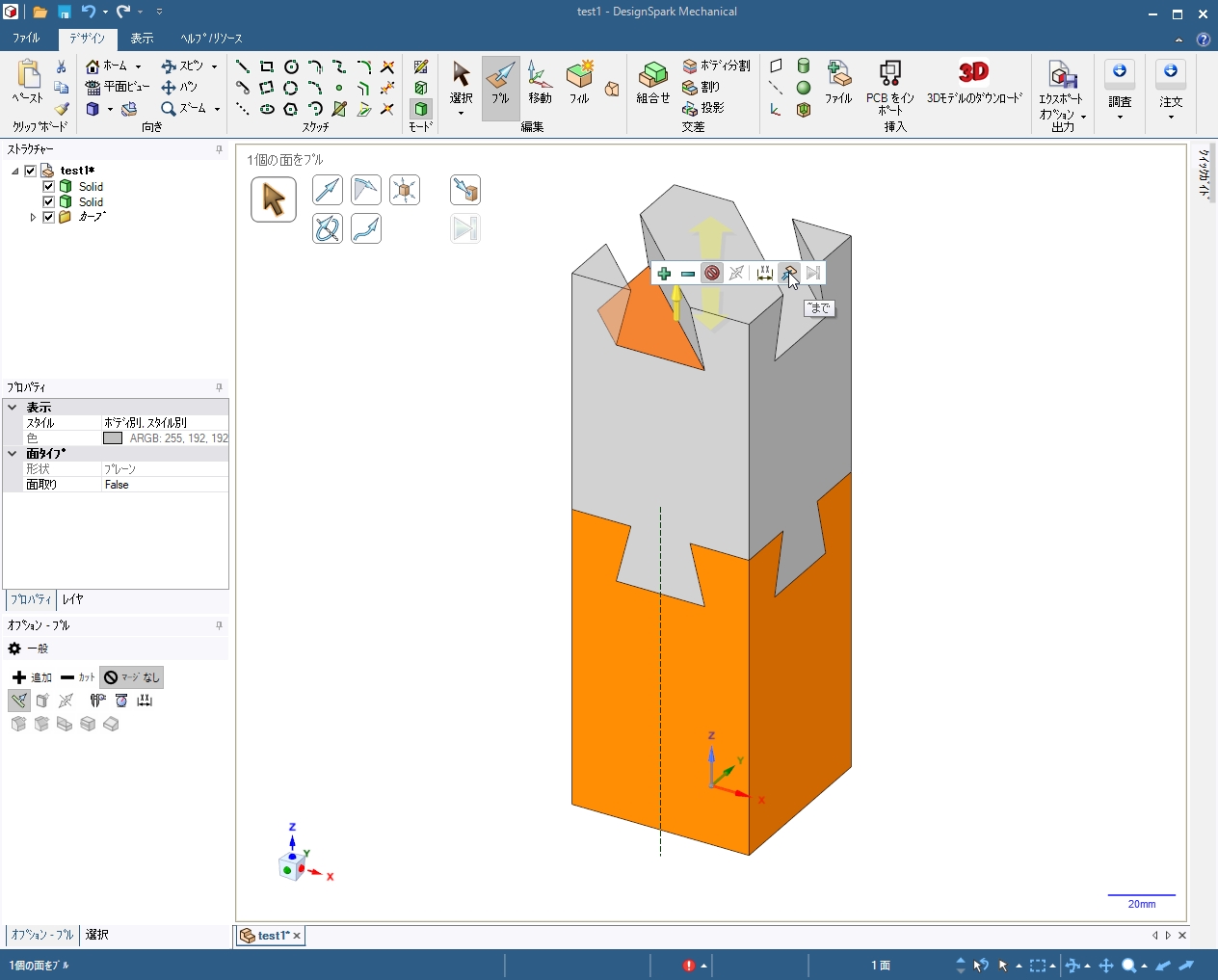Uncheck the test1 root visibility checkbox
This screenshot has width=1218, height=980.
(31, 171)
